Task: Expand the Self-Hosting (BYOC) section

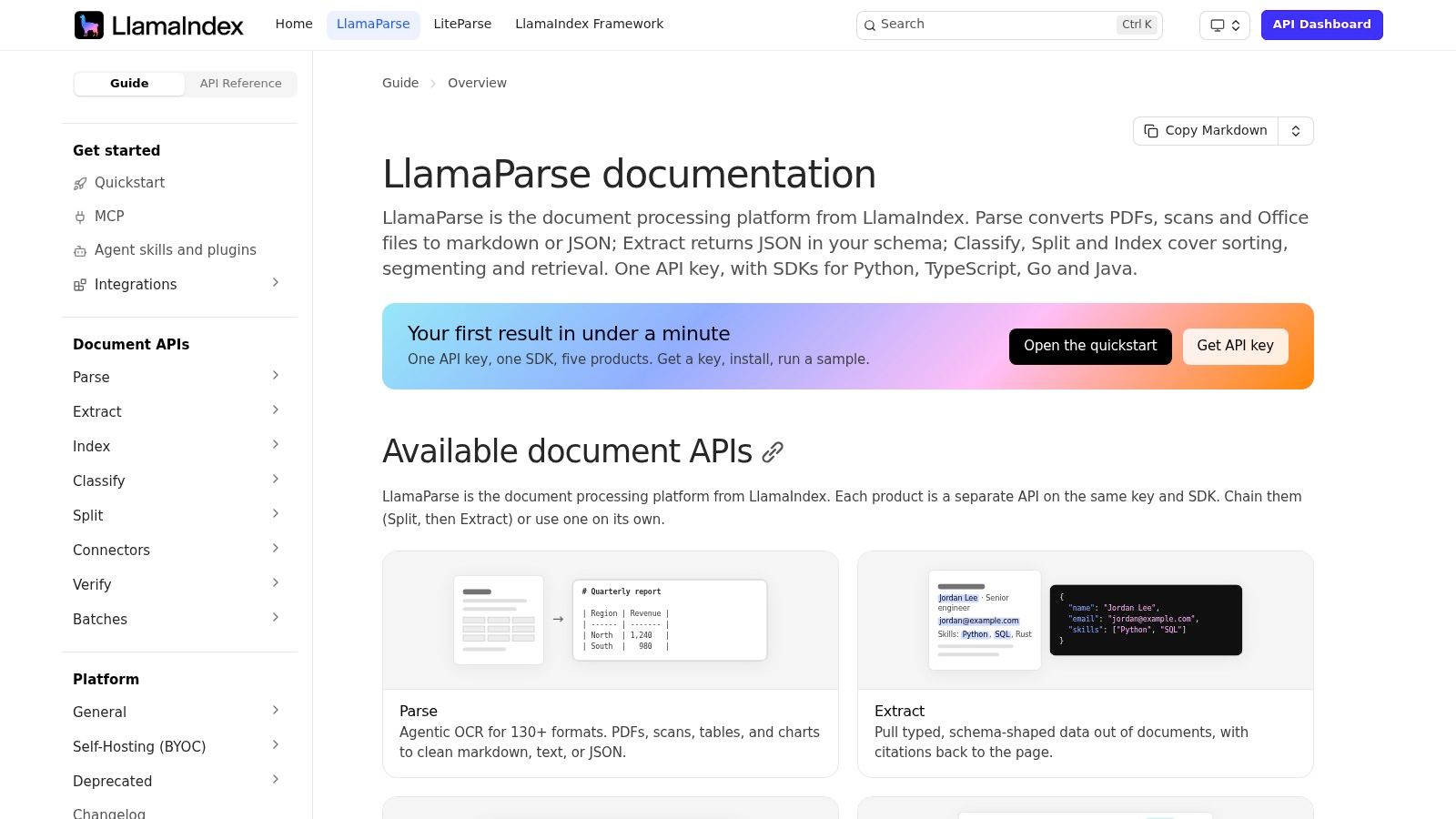Action: pyautogui.click(x=276, y=745)
